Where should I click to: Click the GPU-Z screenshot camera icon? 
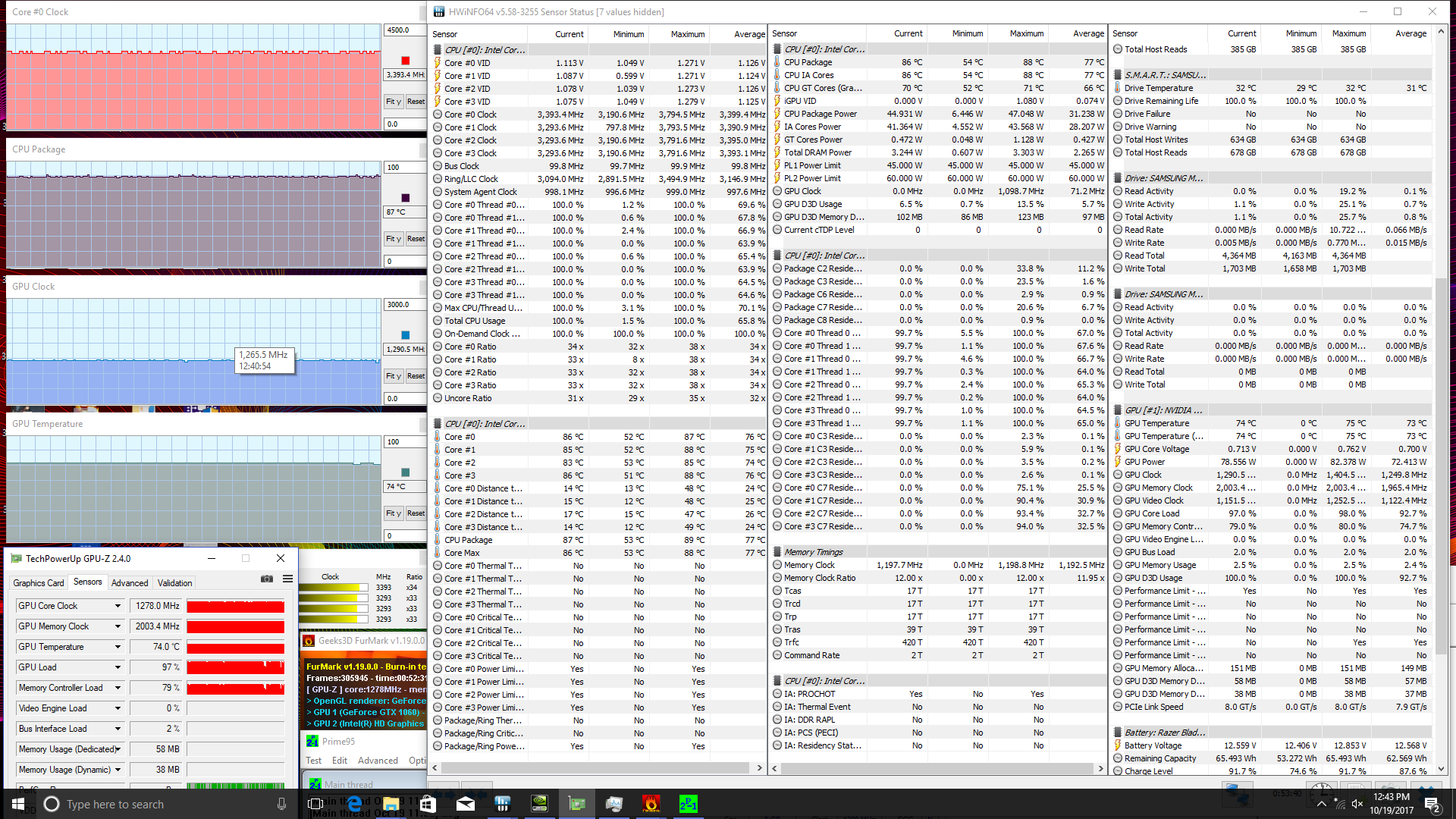pos(267,579)
